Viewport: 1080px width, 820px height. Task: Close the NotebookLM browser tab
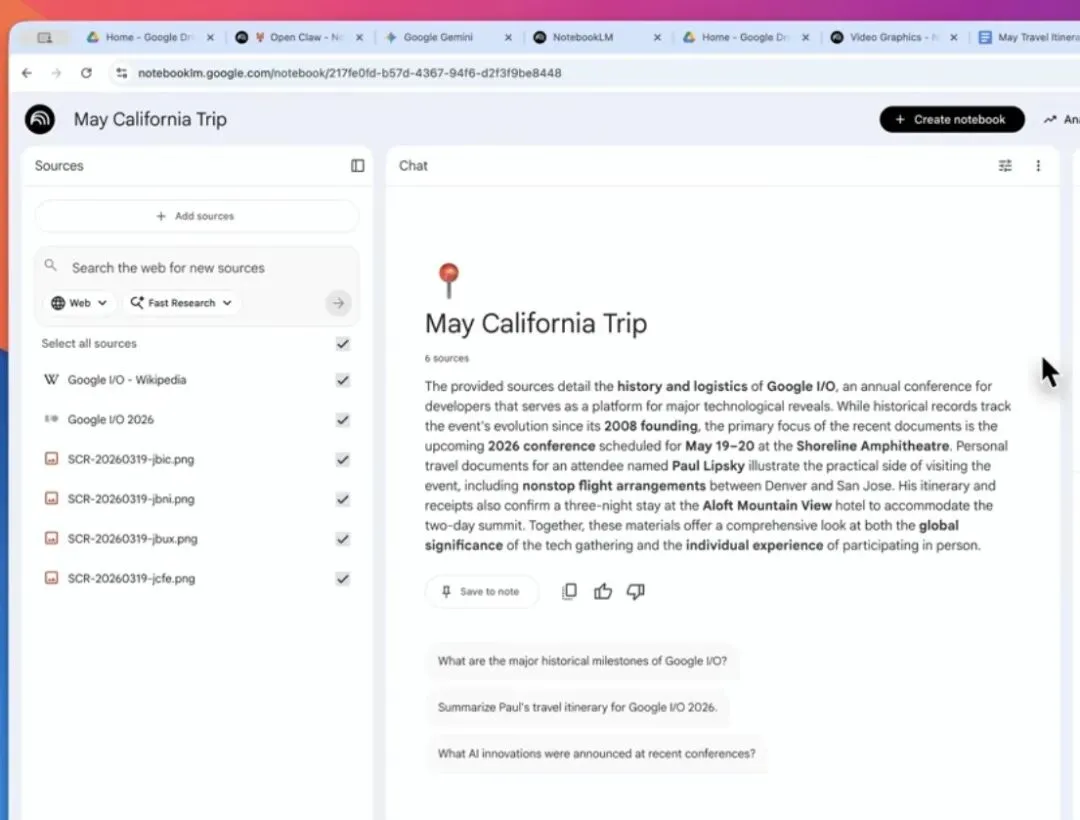click(x=657, y=37)
